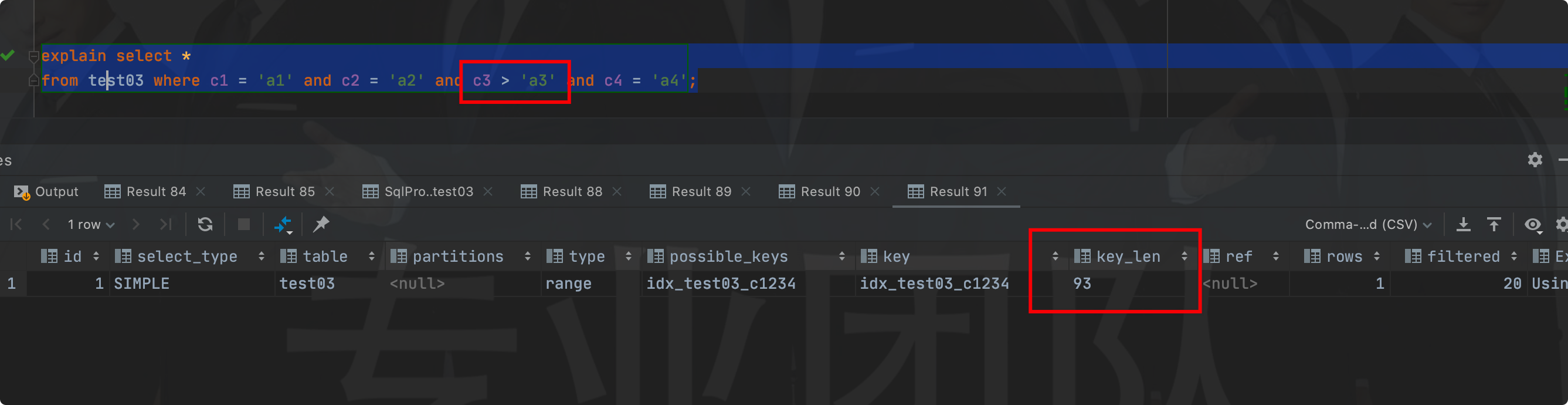Close the Result 91 tab
1568x405 pixels.
tap(1002, 192)
